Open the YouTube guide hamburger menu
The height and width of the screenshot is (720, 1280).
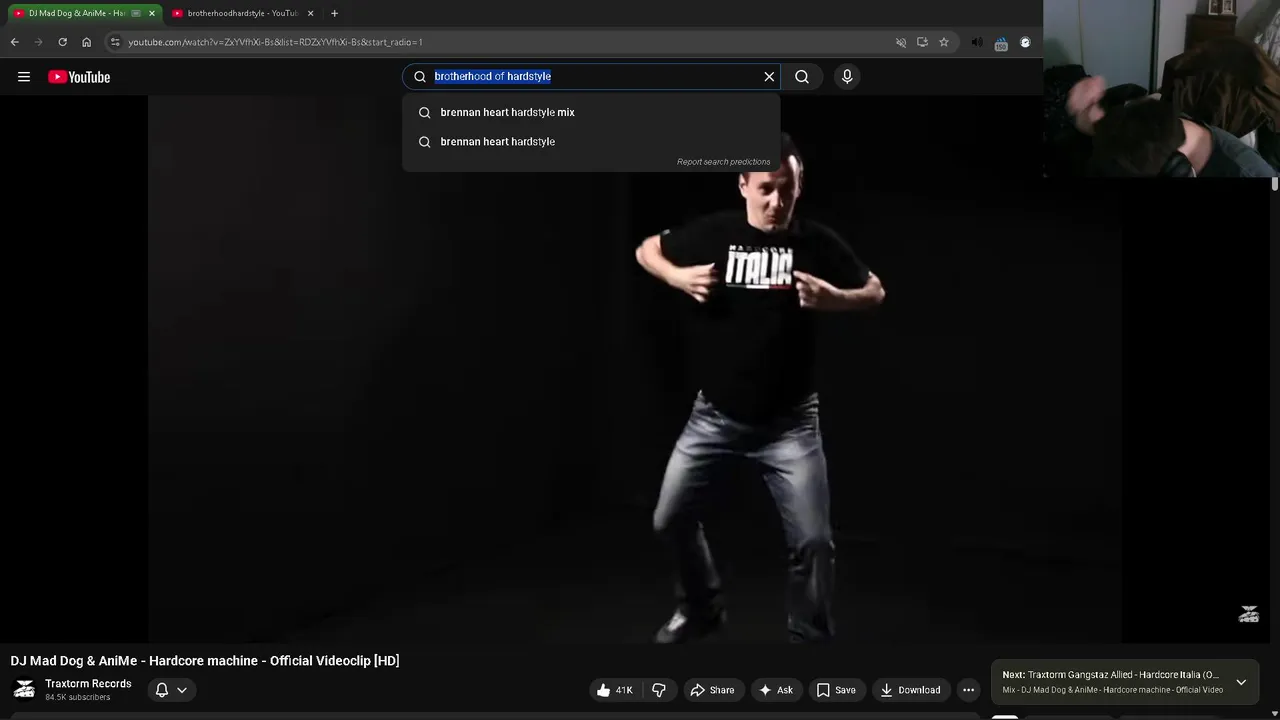click(x=24, y=77)
